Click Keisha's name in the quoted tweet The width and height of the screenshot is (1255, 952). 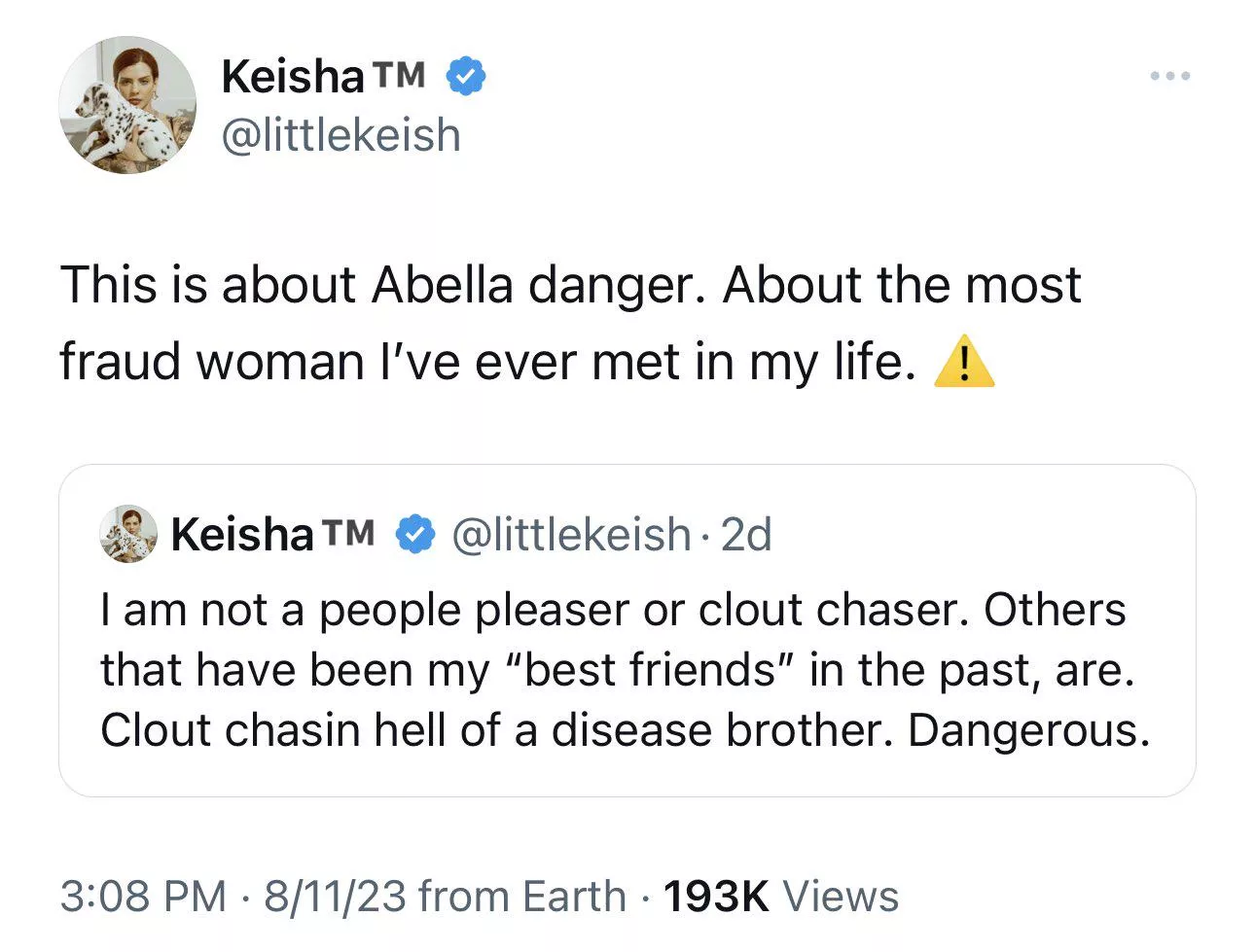[x=240, y=533]
